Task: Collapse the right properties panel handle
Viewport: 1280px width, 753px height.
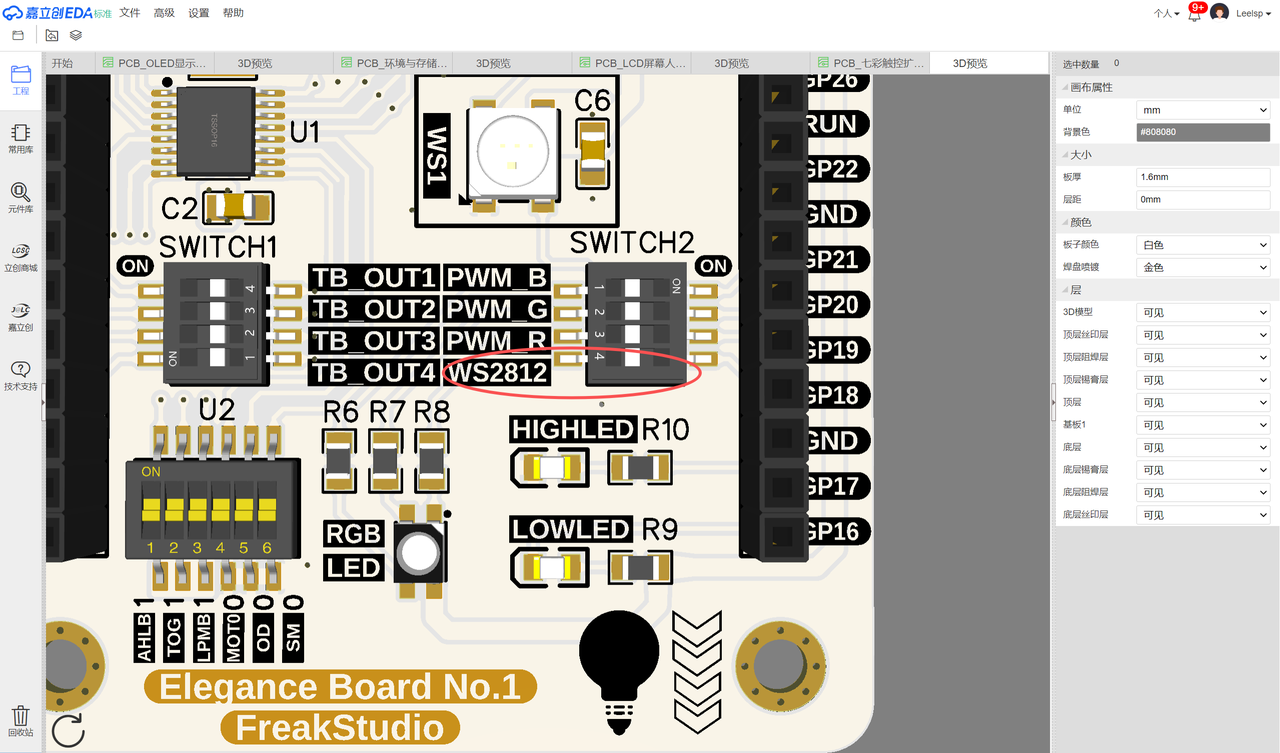Action: [x=1053, y=401]
